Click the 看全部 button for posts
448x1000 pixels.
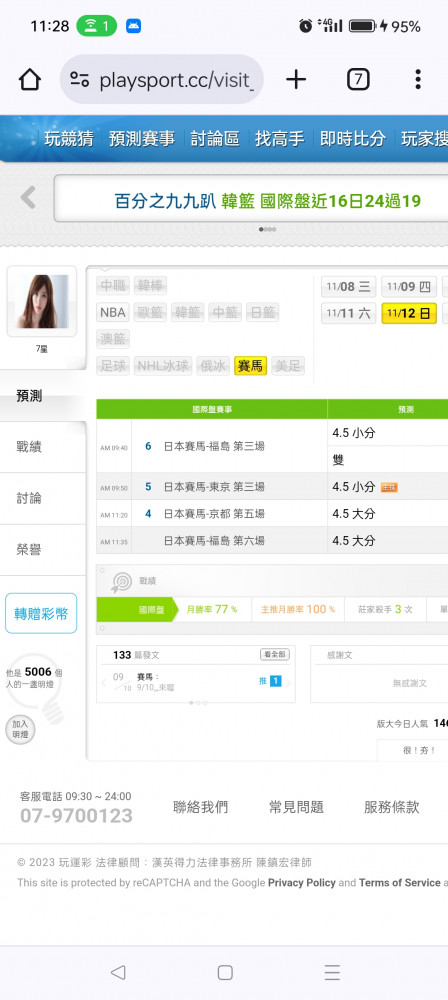coord(275,654)
